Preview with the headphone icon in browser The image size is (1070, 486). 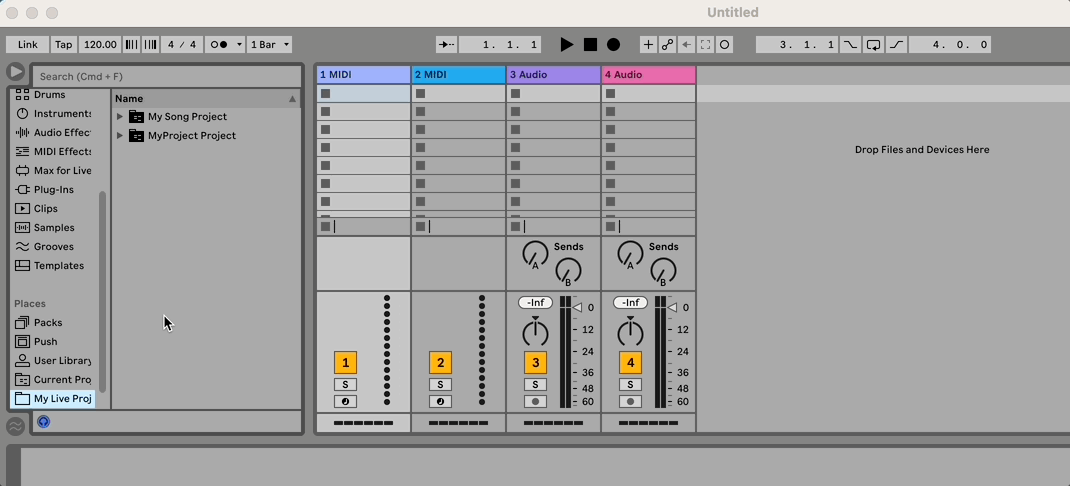pyautogui.click(x=43, y=422)
